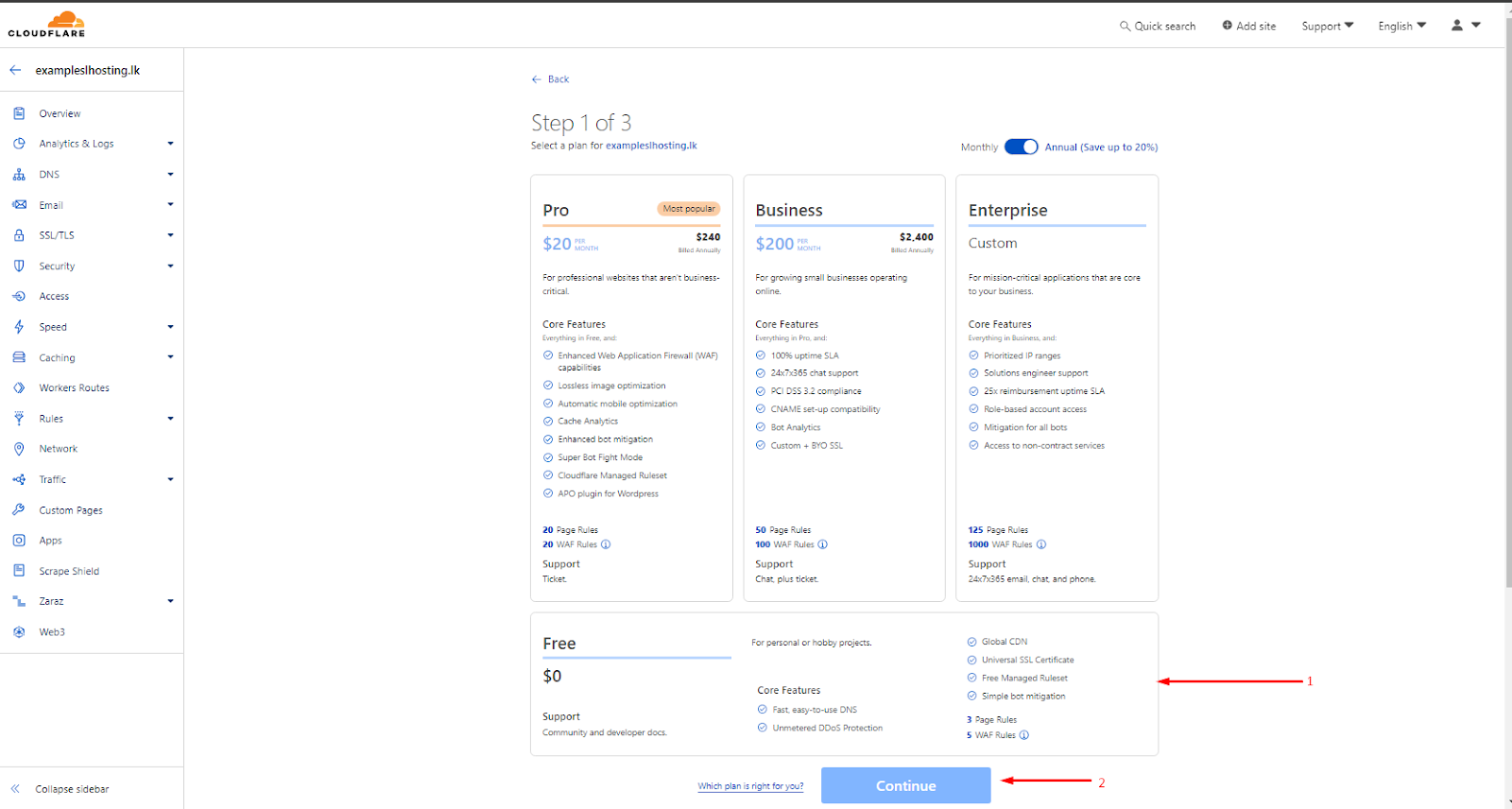Click the Network location pin icon

(19, 449)
